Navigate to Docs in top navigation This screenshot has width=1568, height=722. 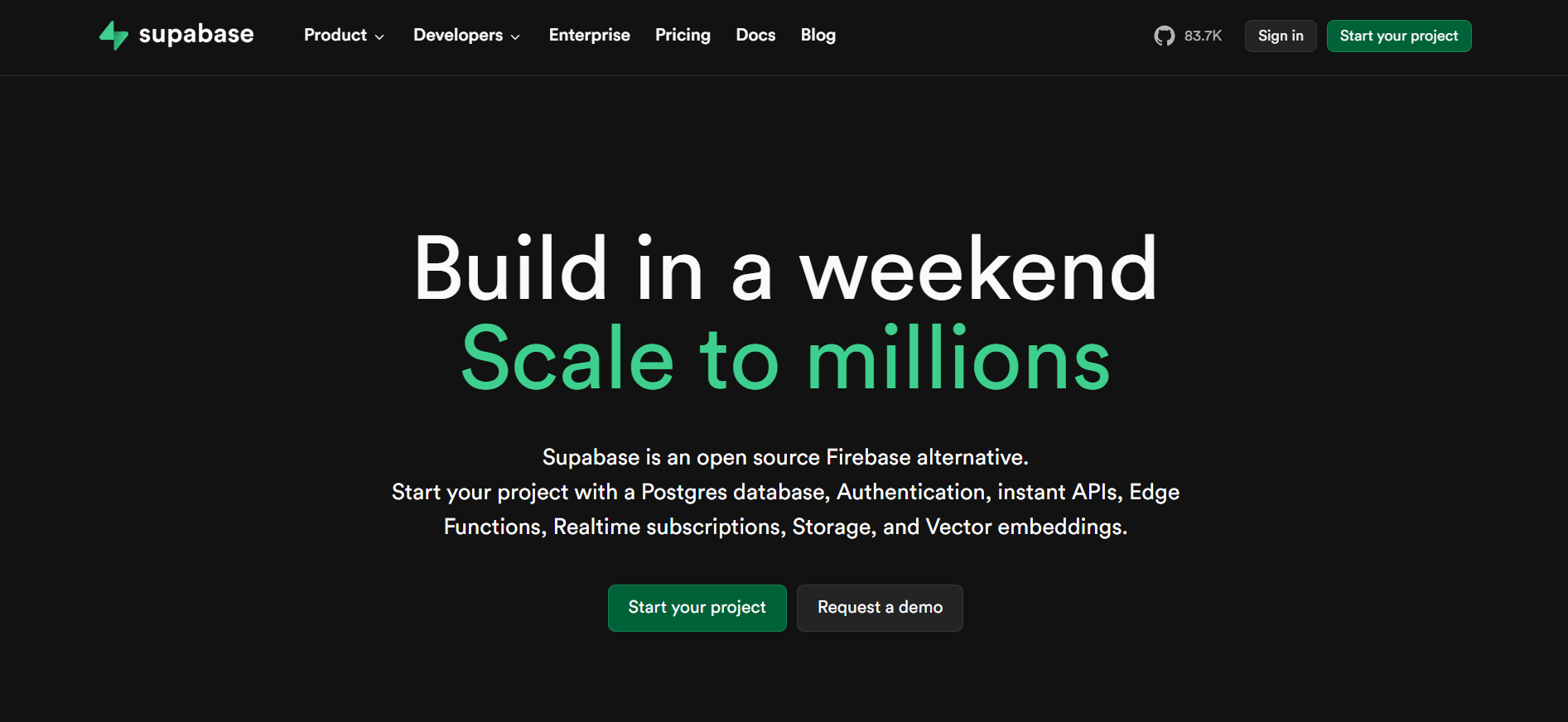(755, 35)
